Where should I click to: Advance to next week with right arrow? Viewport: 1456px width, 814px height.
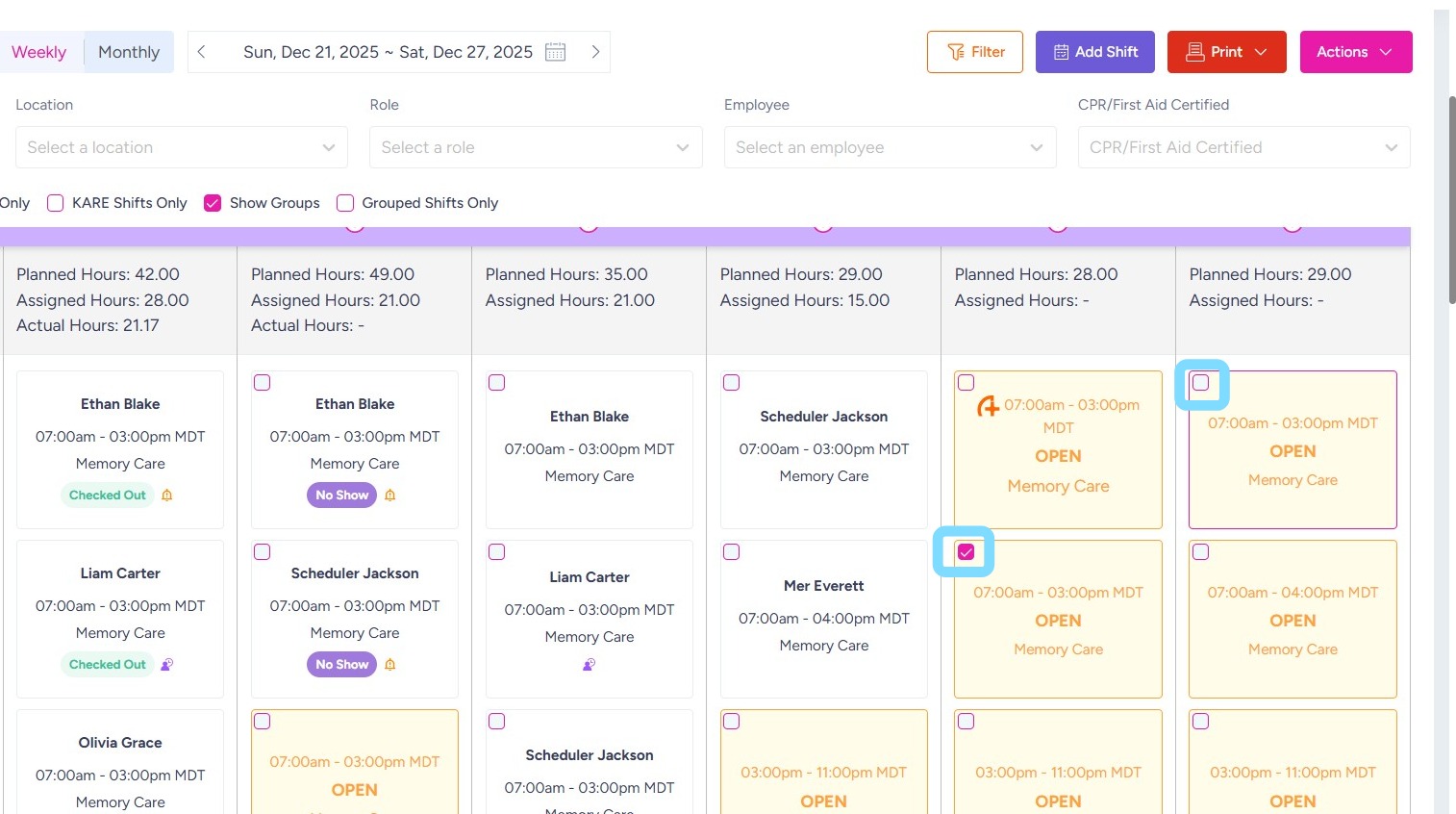click(x=595, y=52)
